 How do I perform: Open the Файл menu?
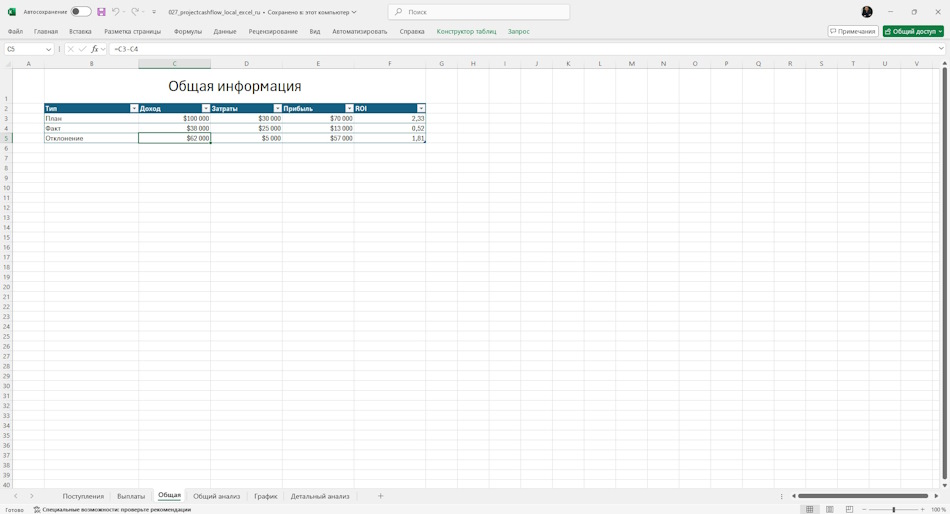(x=15, y=32)
